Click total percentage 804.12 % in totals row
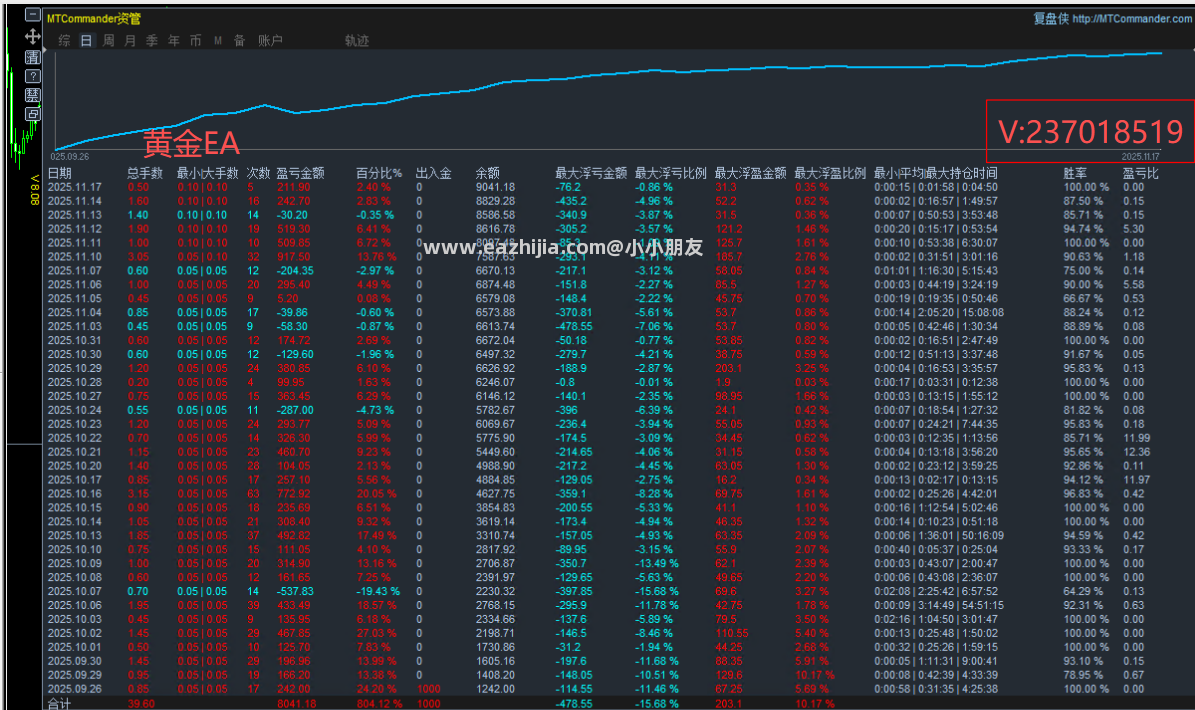The width and height of the screenshot is (1195, 710). pyautogui.click(x=380, y=703)
